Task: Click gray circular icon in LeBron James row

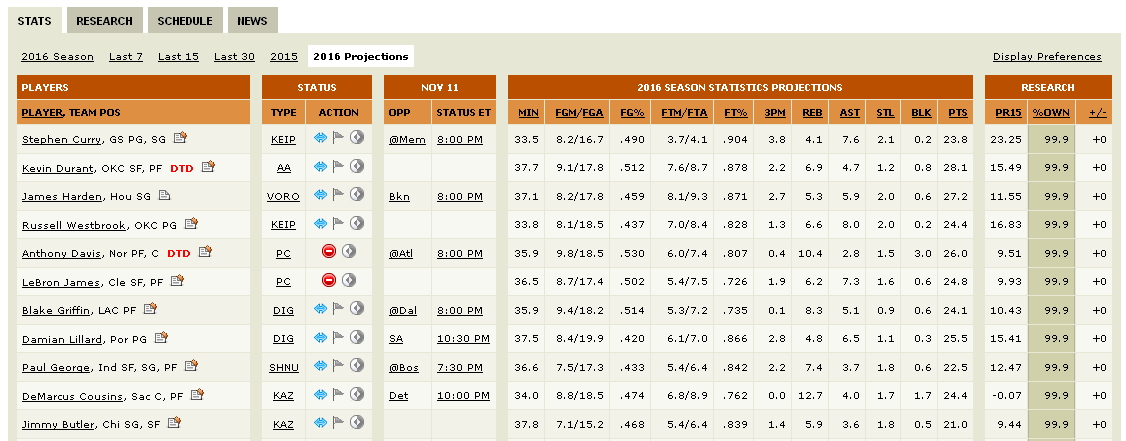Action: click(x=348, y=280)
